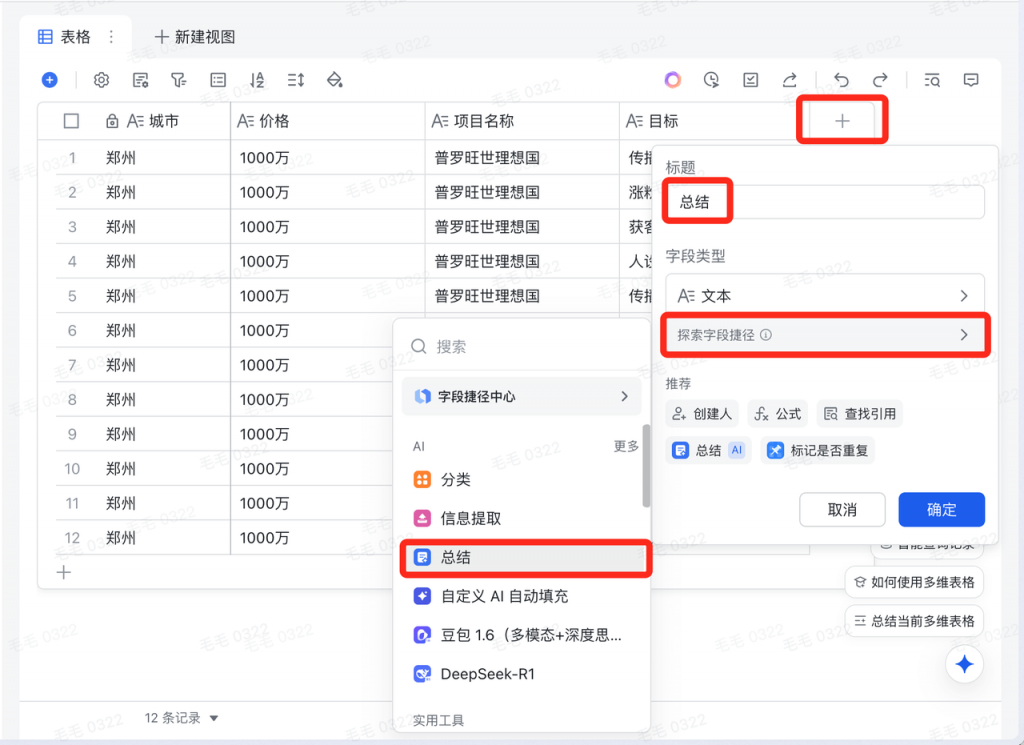The image size is (1024, 745).
Task: Click the blue add record icon
Action: pyautogui.click(x=50, y=80)
